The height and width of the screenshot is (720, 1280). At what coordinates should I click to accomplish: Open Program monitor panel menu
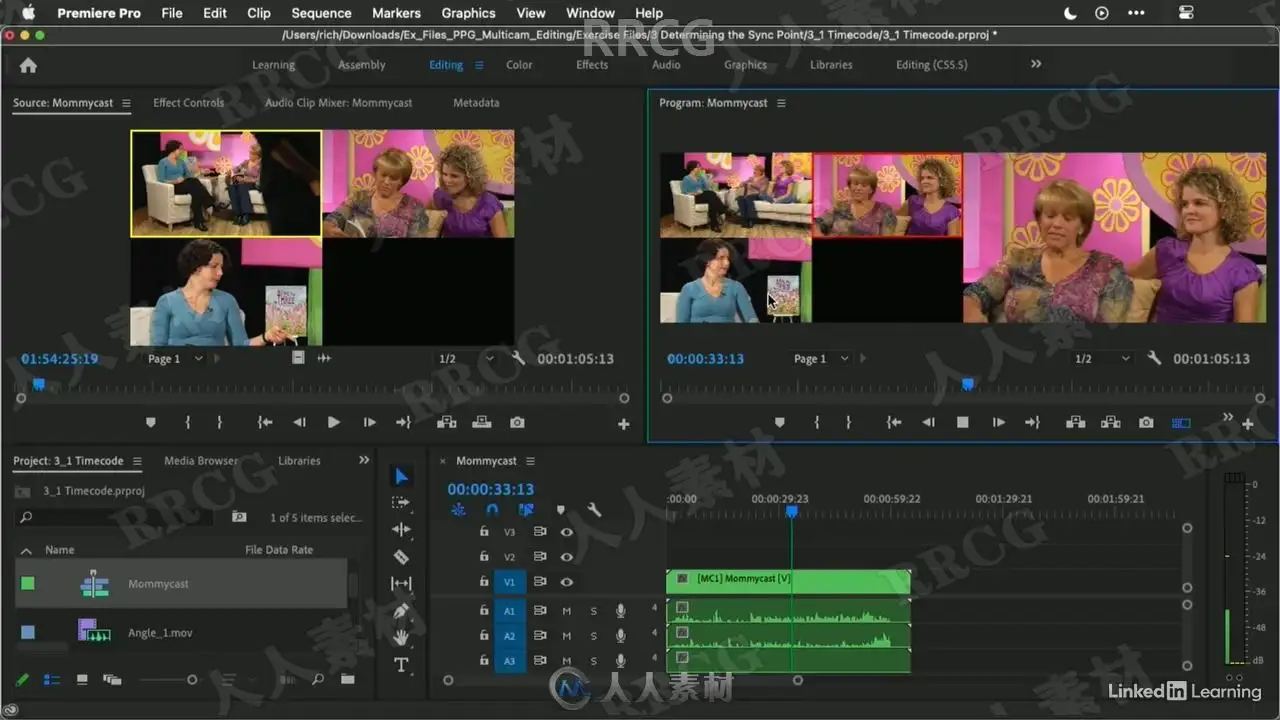pyautogui.click(x=781, y=103)
